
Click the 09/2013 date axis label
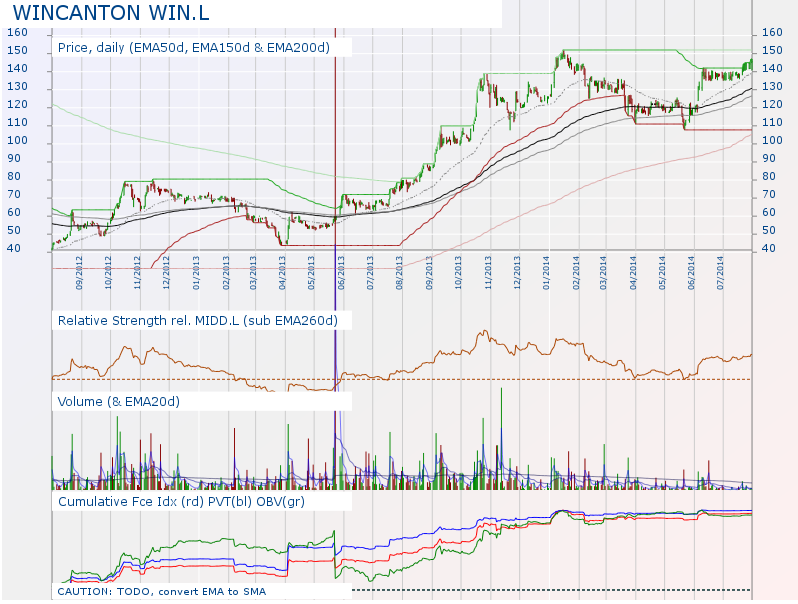click(x=429, y=273)
